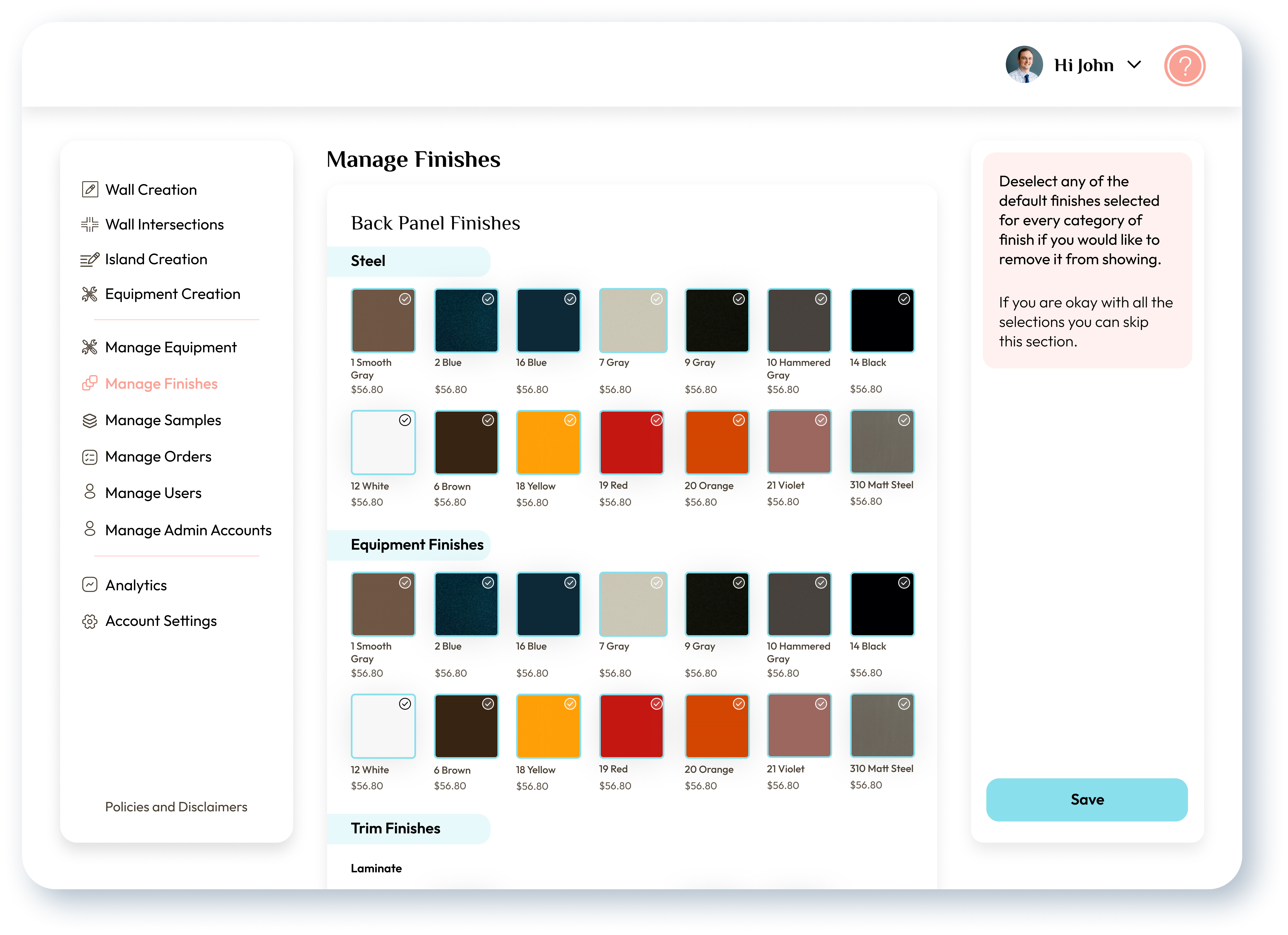
Task: Deselect Steel 1 Smooth Gray checkmark
Action: pos(405,299)
